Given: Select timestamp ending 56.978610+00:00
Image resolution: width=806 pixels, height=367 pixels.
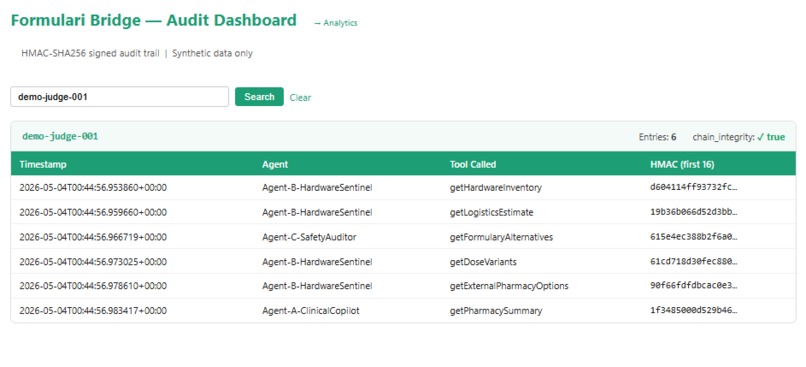Looking at the screenshot, I should pyautogui.click(x=93, y=285).
